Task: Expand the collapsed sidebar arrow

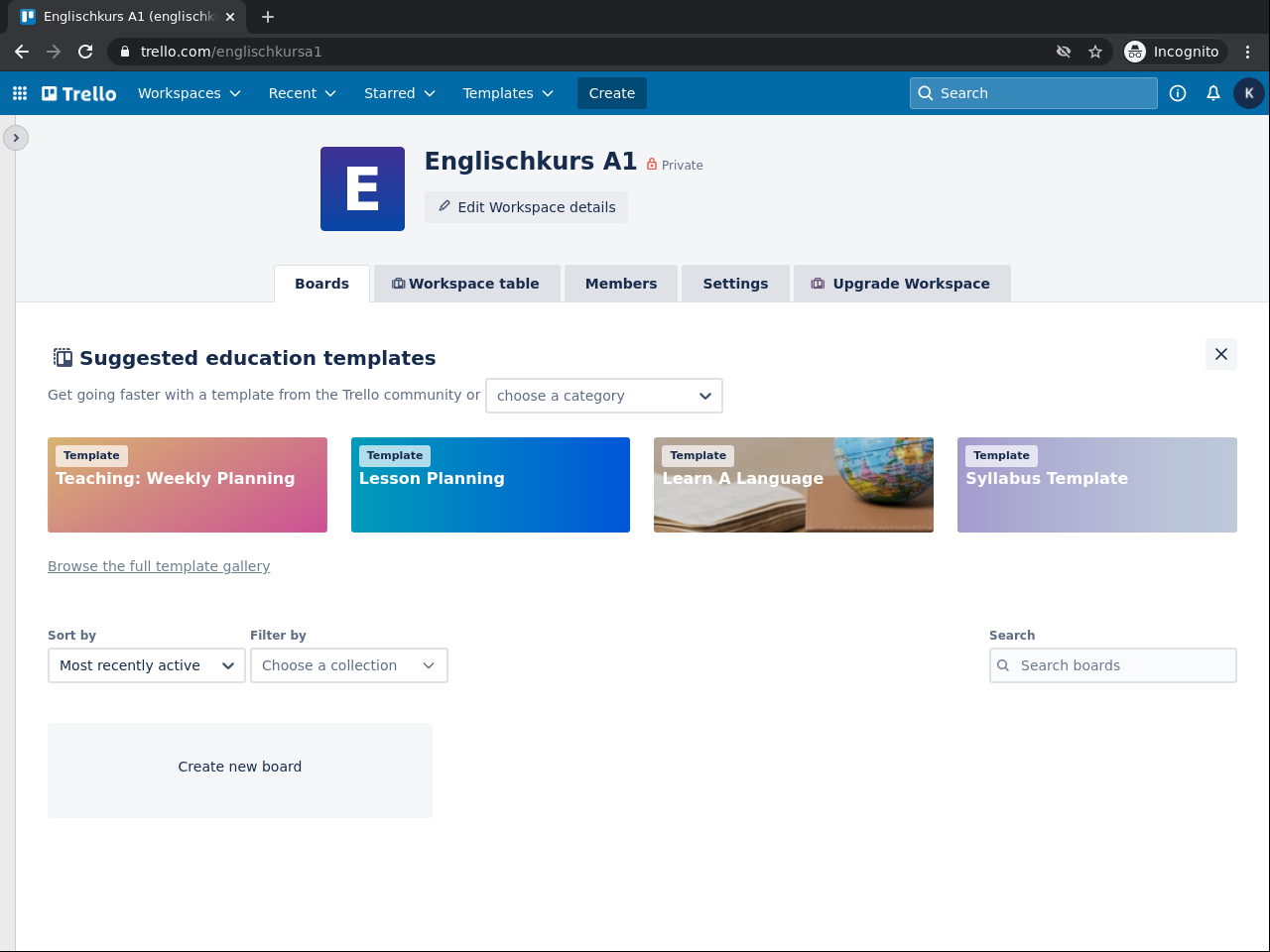Action: click(16, 138)
